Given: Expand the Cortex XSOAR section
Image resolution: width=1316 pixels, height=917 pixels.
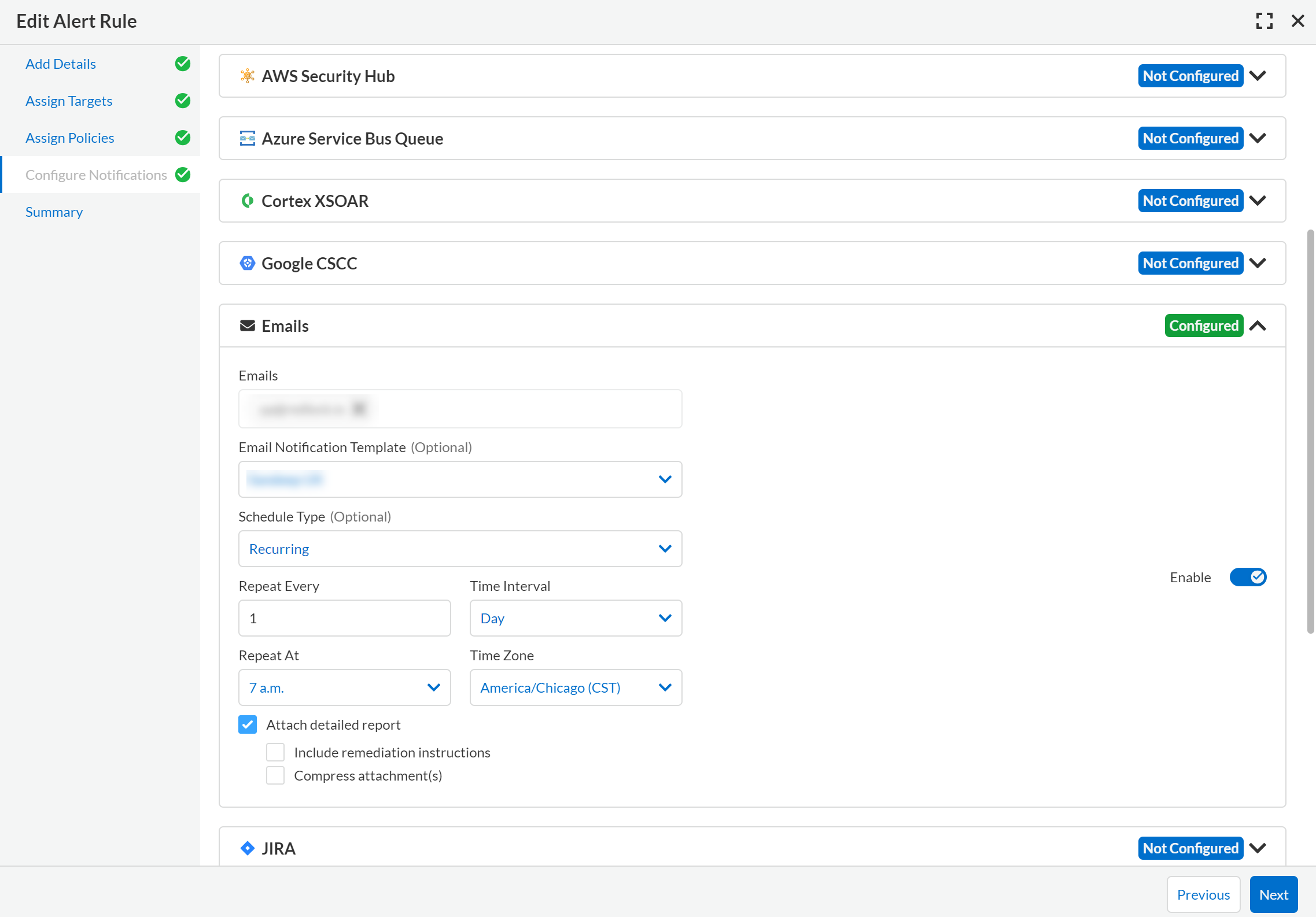Looking at the screenshot, I should (1258, 201).
